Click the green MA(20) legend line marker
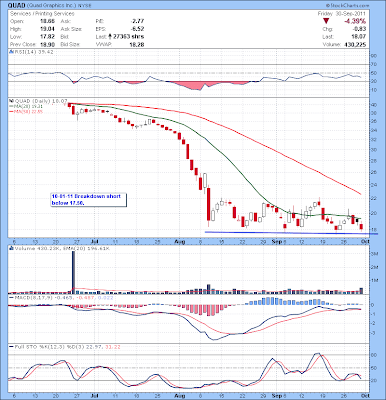386x400 pixels. pyautogui.click(x=11, y=106)
